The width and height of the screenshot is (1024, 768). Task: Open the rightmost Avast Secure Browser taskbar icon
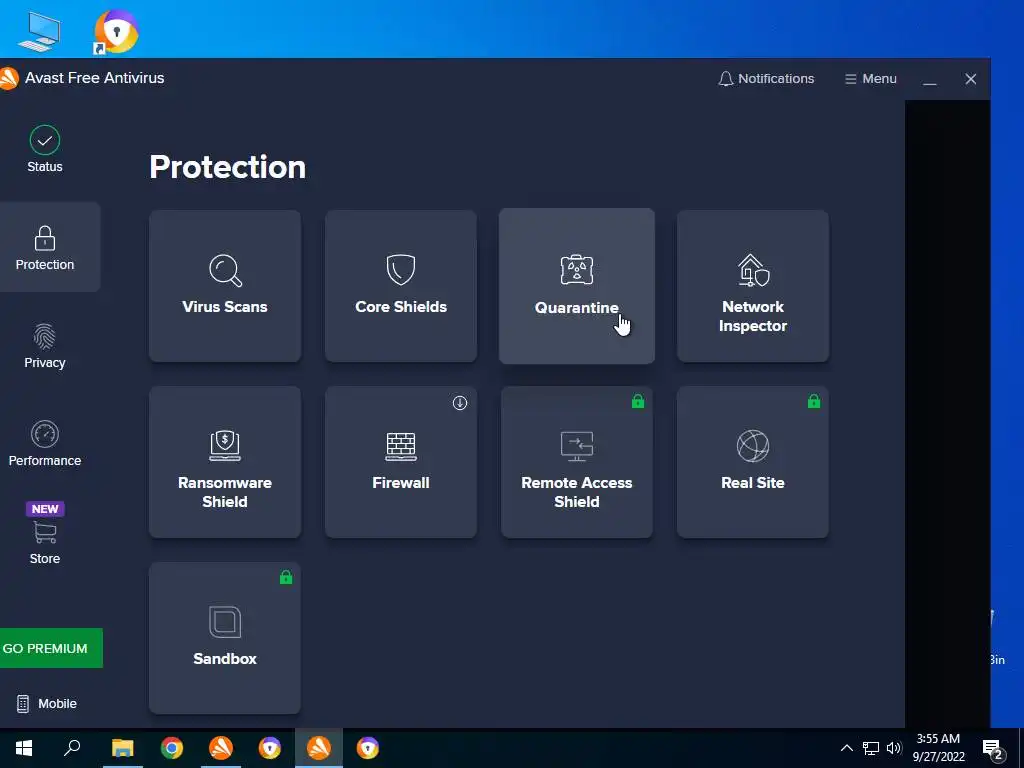point(368,748)
